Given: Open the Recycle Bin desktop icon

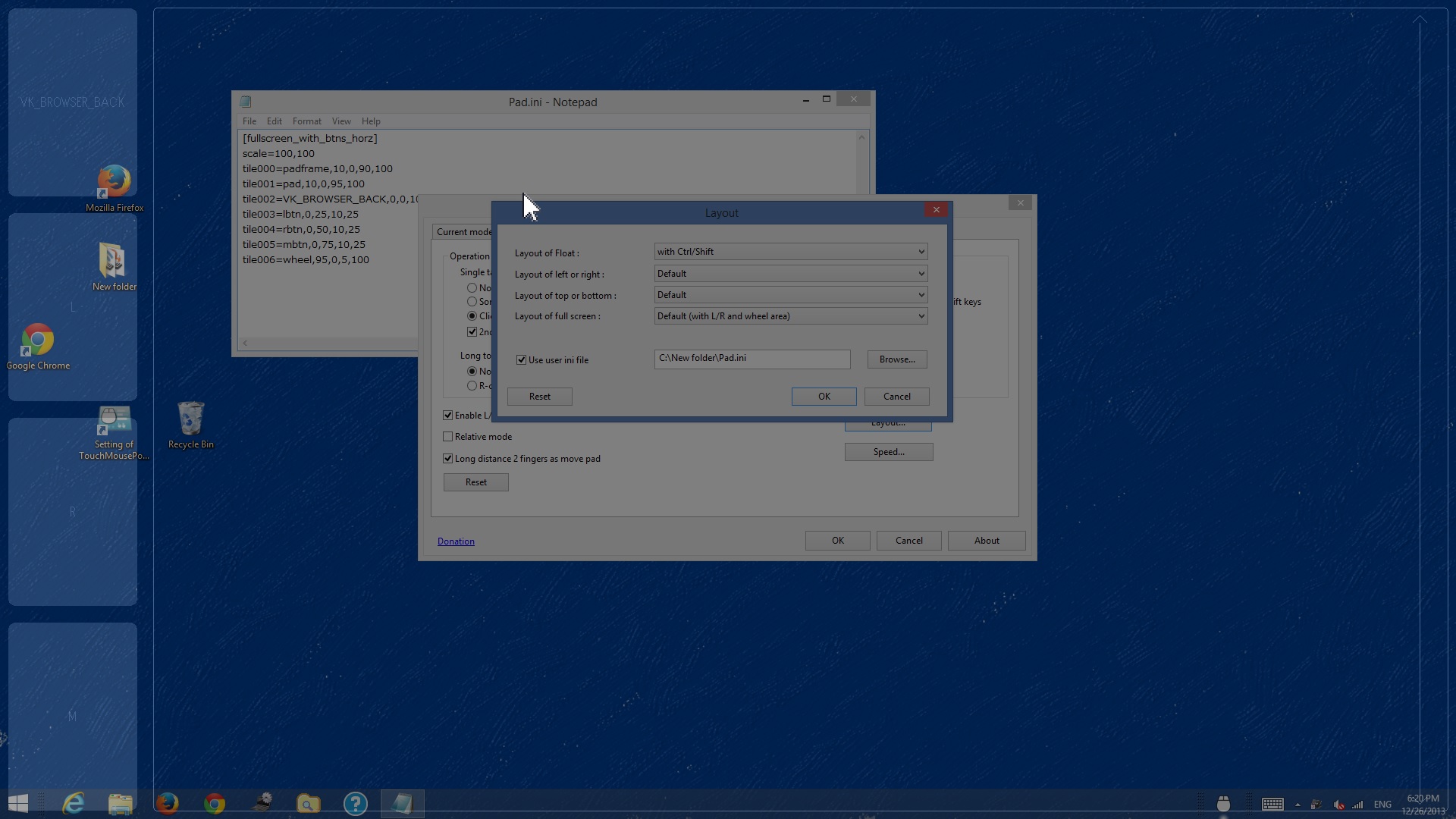Looking at the screenshot, I should point(190,425).
